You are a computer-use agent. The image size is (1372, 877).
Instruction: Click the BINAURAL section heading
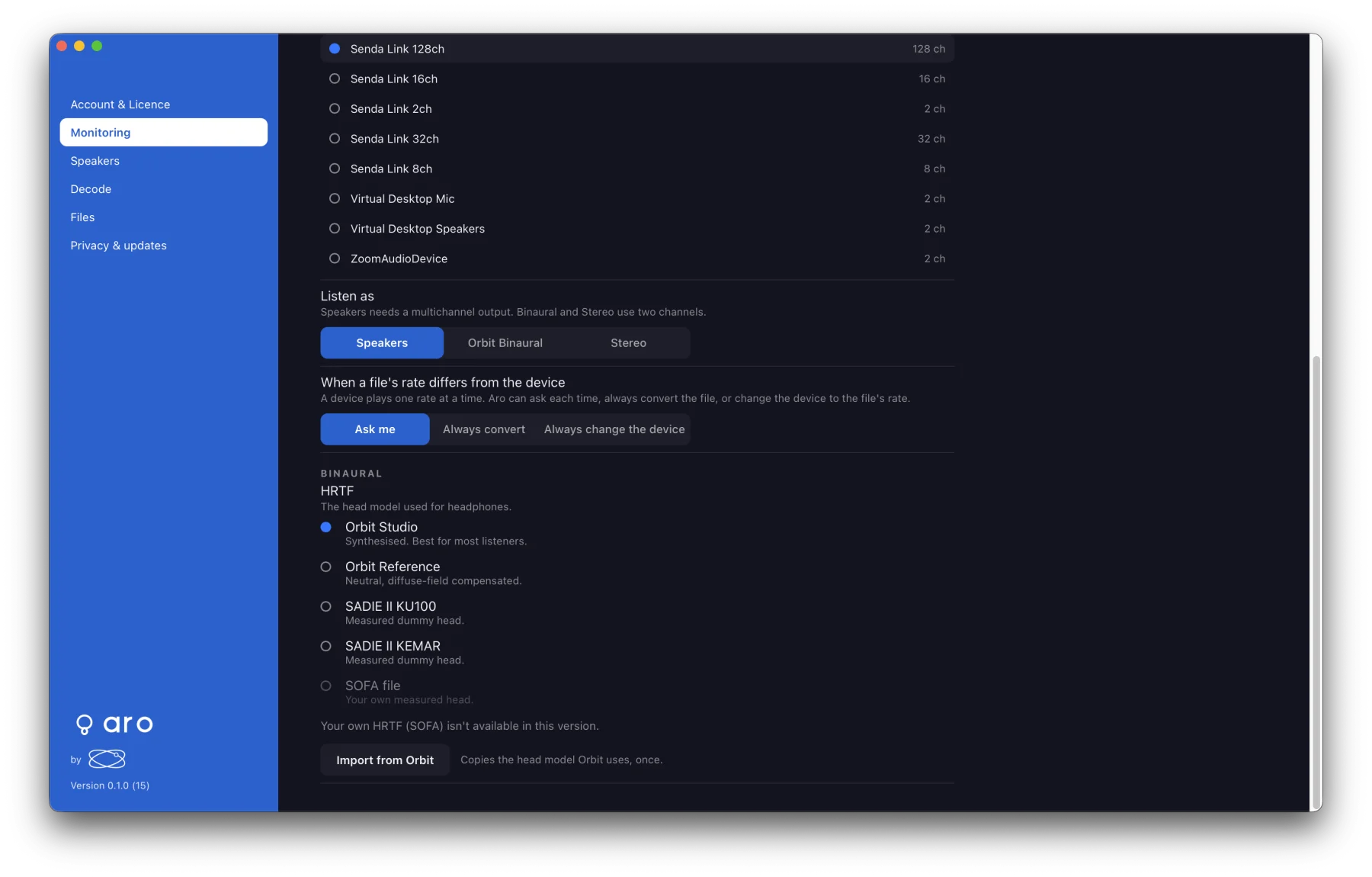[x=351, y=474]
